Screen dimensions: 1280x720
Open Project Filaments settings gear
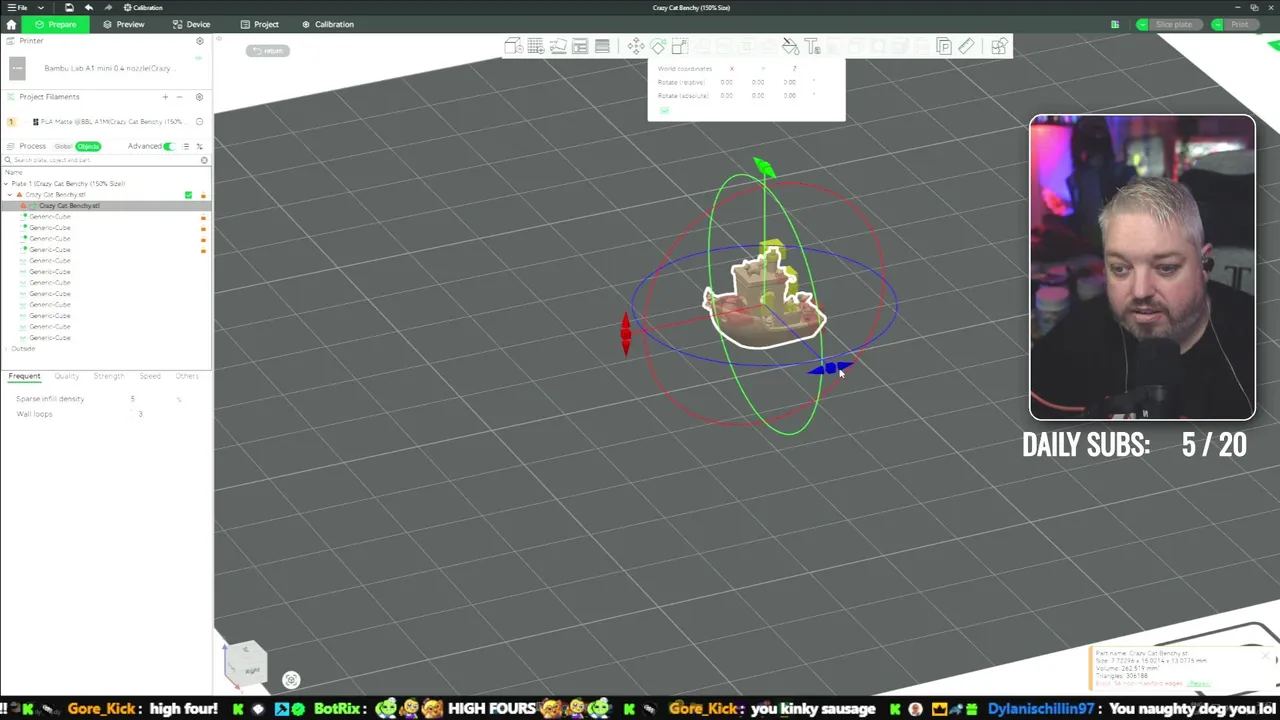tap(199, 97)
